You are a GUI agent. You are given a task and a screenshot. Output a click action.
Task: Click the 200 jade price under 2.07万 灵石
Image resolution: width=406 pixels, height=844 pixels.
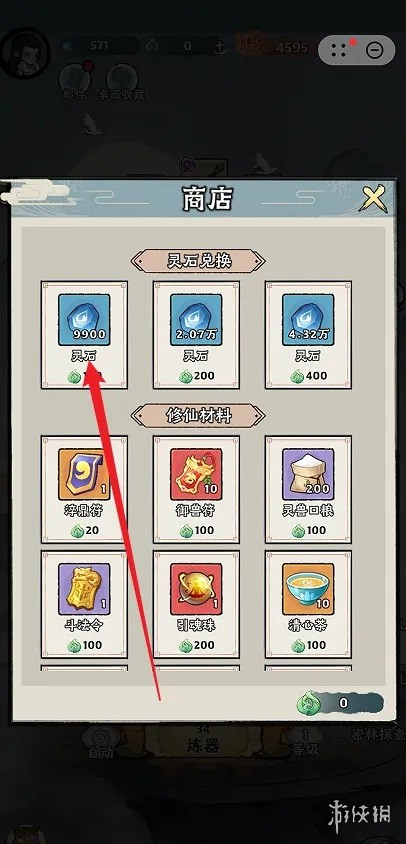click(x=197, y=376)
